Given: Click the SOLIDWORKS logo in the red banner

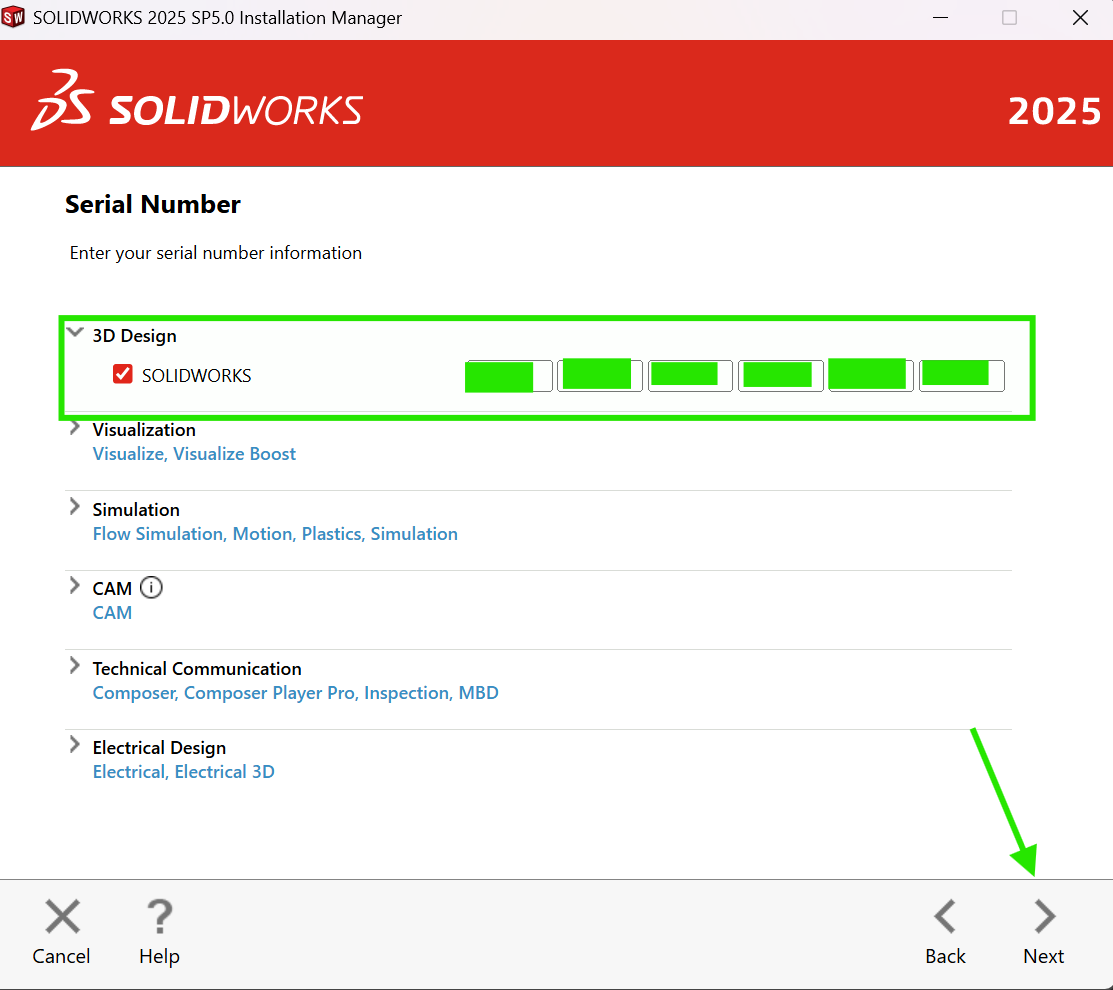Looking at the screenshot, I should click(x=197, y=101).
